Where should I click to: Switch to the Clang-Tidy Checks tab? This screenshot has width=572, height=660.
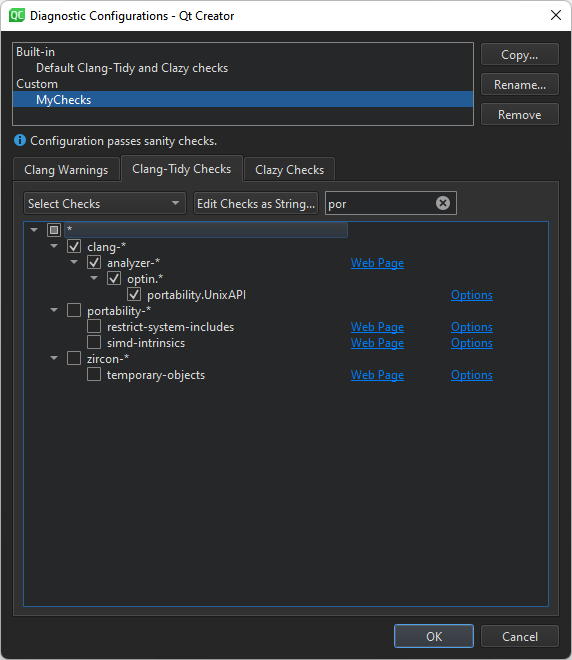pos(182,169)
